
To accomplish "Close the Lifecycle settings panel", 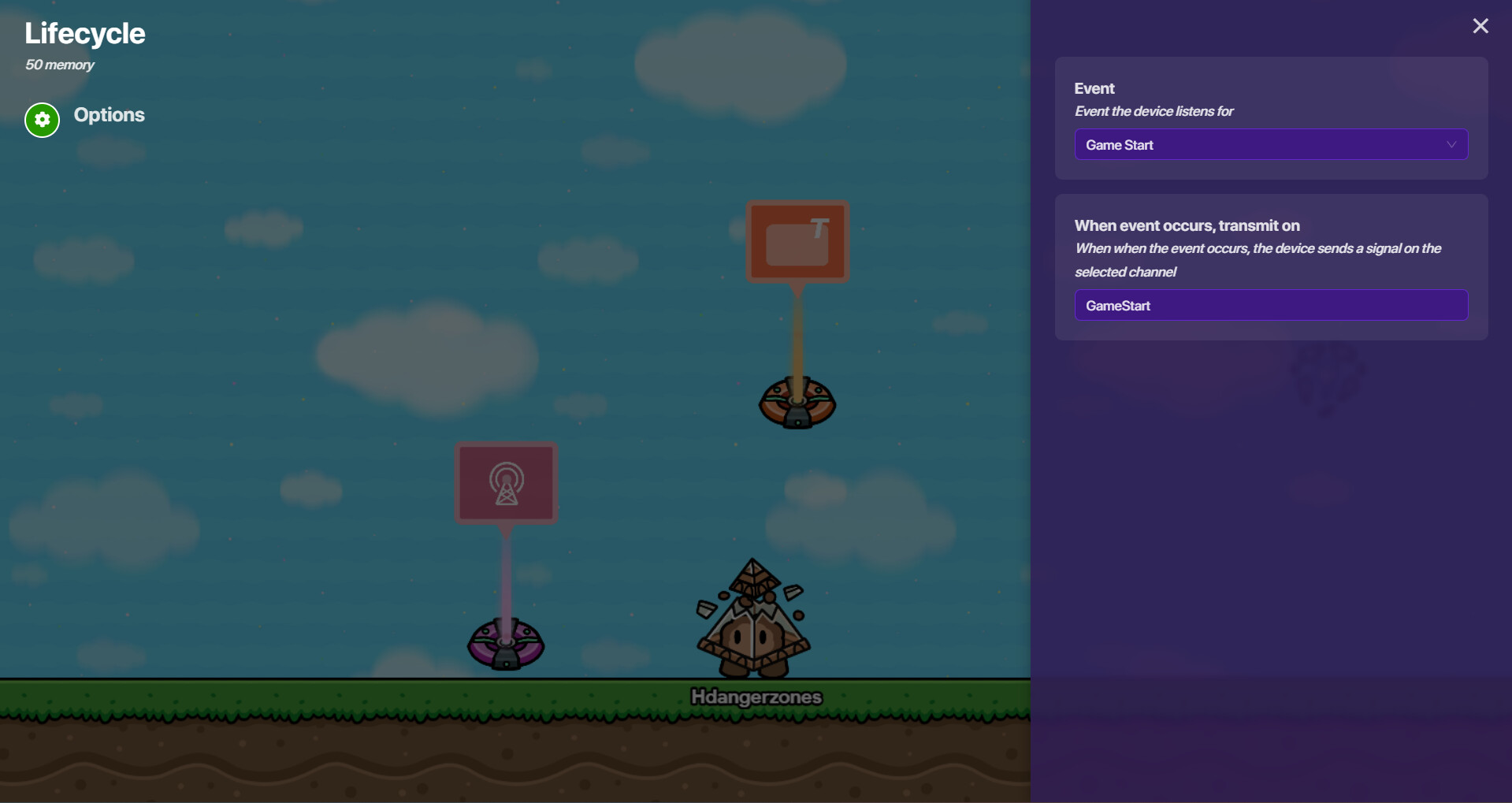I will point(1480,26).
